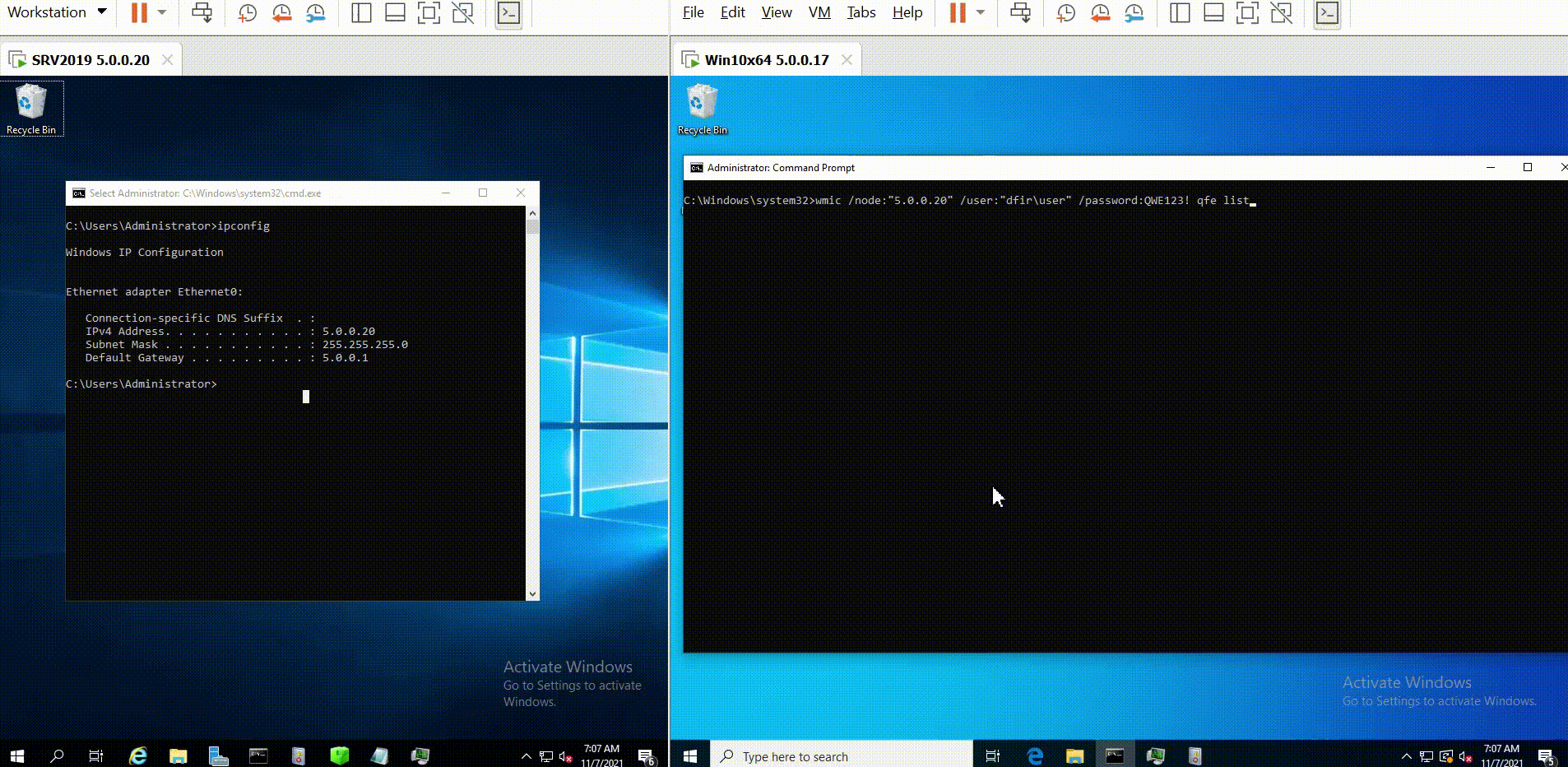Click the green cube icon on the SRV2019 taskbar
This screenshot has height=767, width=1568.
point(339,755)
